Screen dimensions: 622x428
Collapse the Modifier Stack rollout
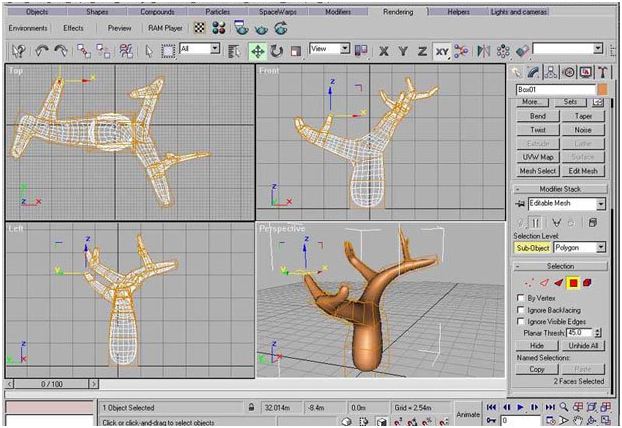pos(560,189)
